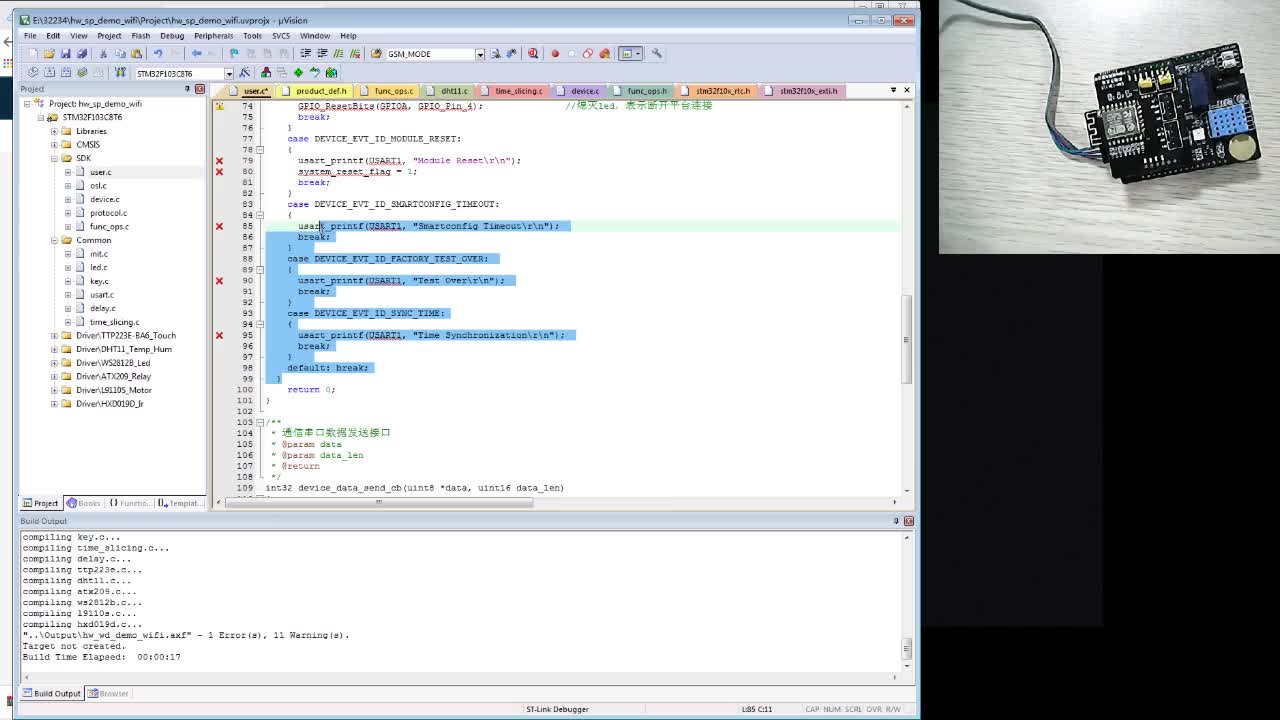Click the Save All icon
Image resolution: width=1280 pixels, height=720 pixels.
81,54
